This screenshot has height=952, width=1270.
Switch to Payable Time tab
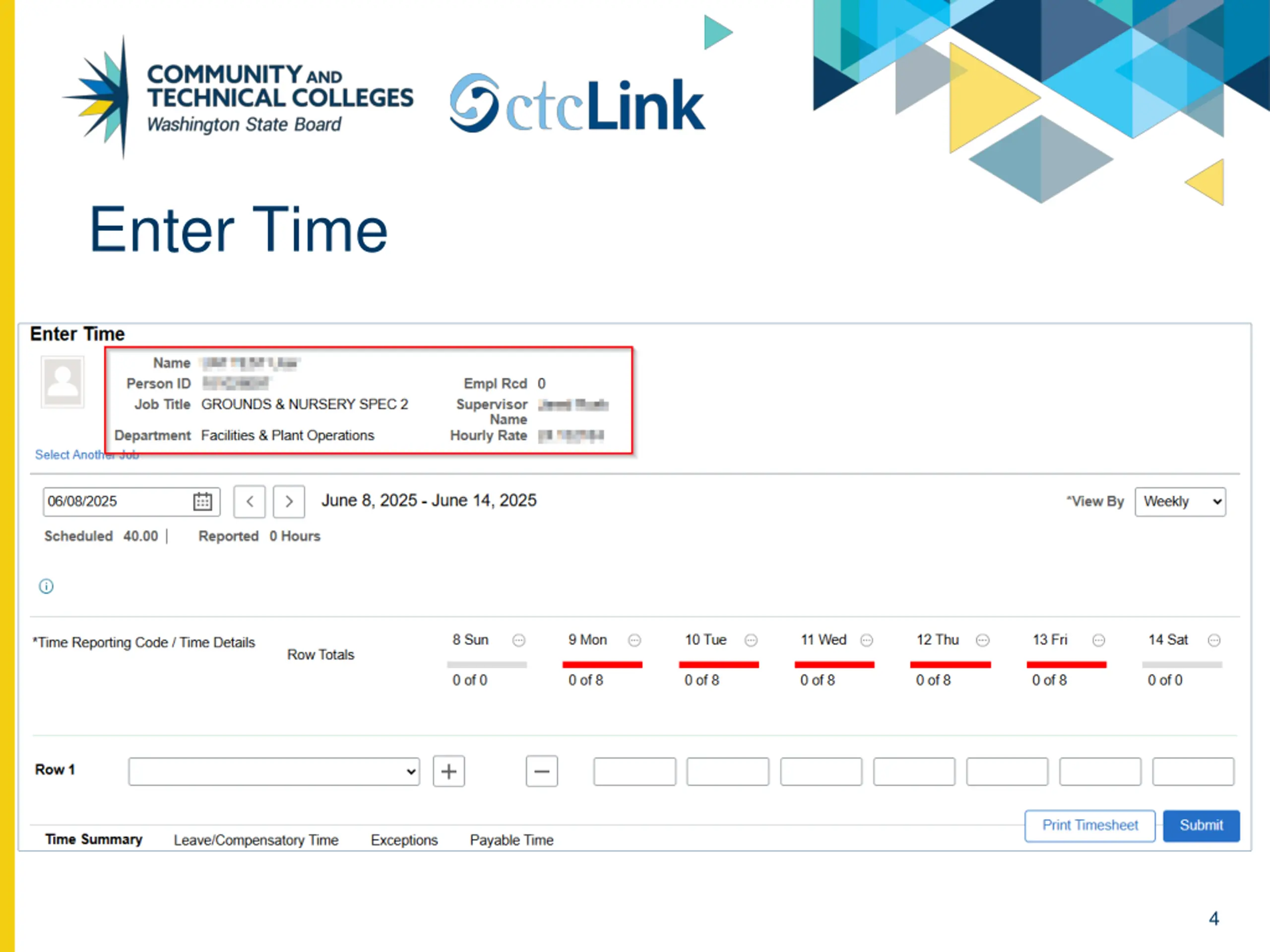point(511,840)
